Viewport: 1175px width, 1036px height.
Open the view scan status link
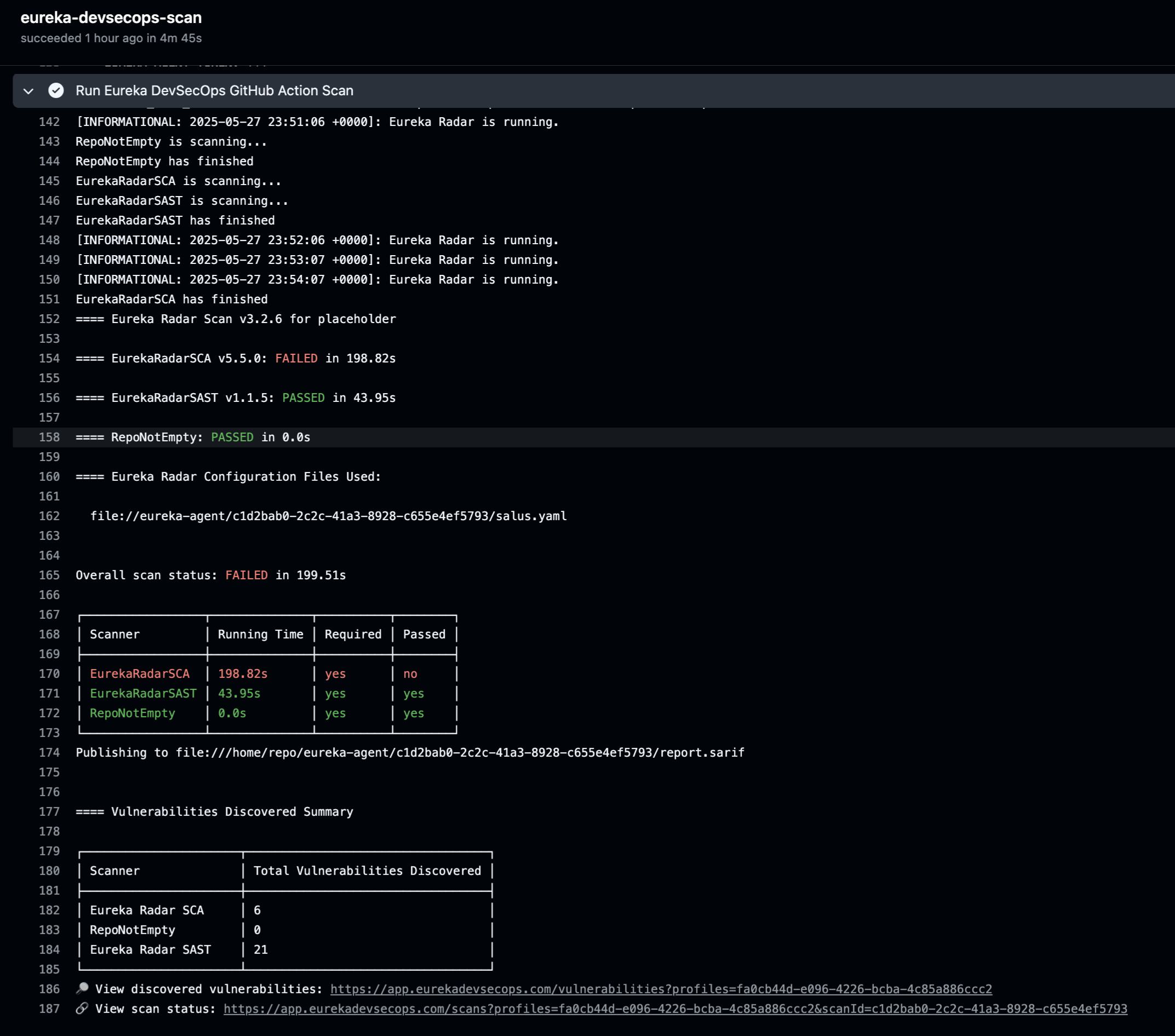pyautogui.click(x=675, y=1009)
